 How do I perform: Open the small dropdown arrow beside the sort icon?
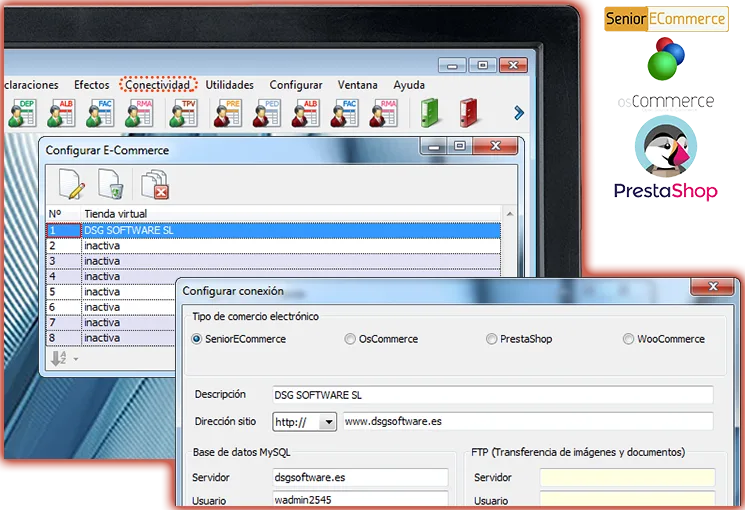[76, 359]
